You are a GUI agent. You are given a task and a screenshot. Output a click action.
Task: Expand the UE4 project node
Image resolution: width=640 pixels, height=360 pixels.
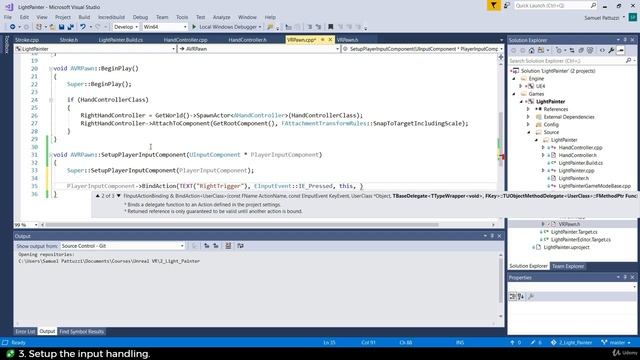coord(521,86)
